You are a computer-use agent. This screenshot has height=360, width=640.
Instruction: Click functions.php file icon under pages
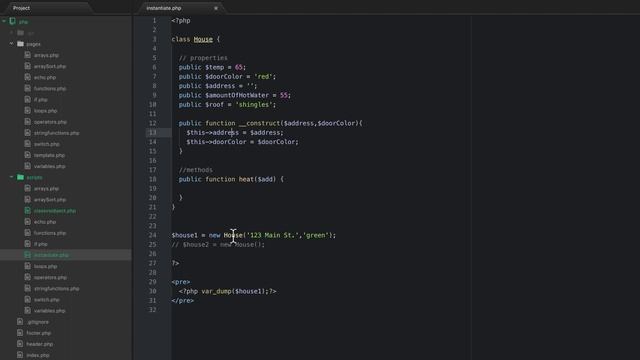pos(27,88)
